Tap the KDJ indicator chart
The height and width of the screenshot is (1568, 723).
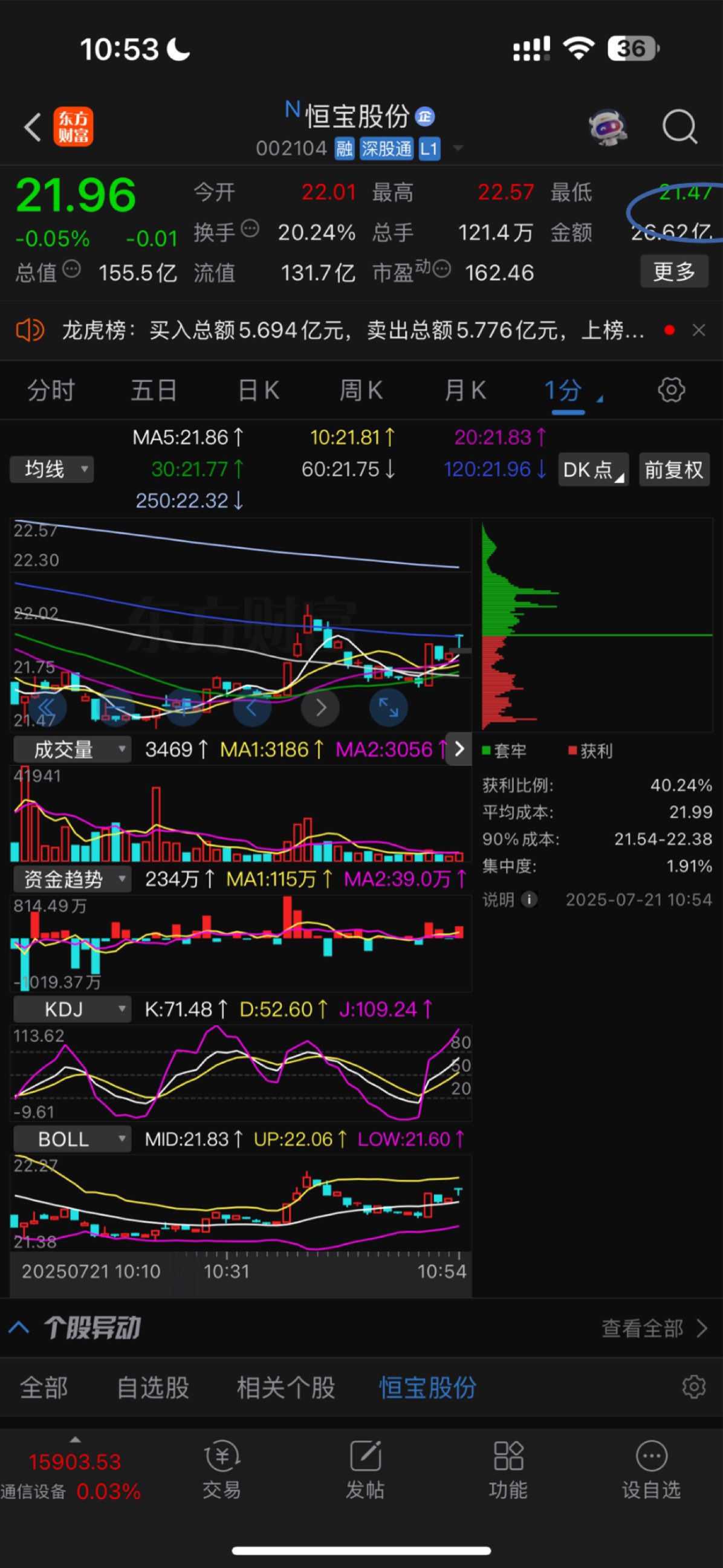pyautogui.click(x=241, y=1072)
